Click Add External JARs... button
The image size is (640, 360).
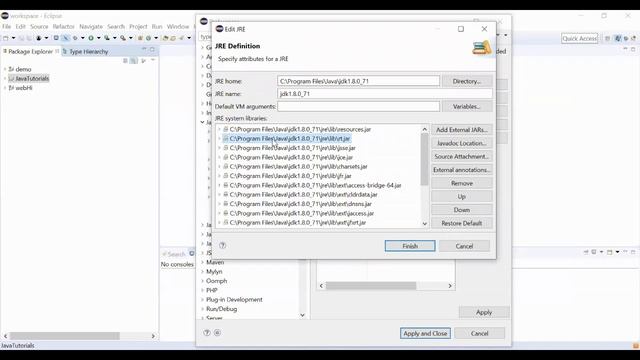[x=462, y=130]
